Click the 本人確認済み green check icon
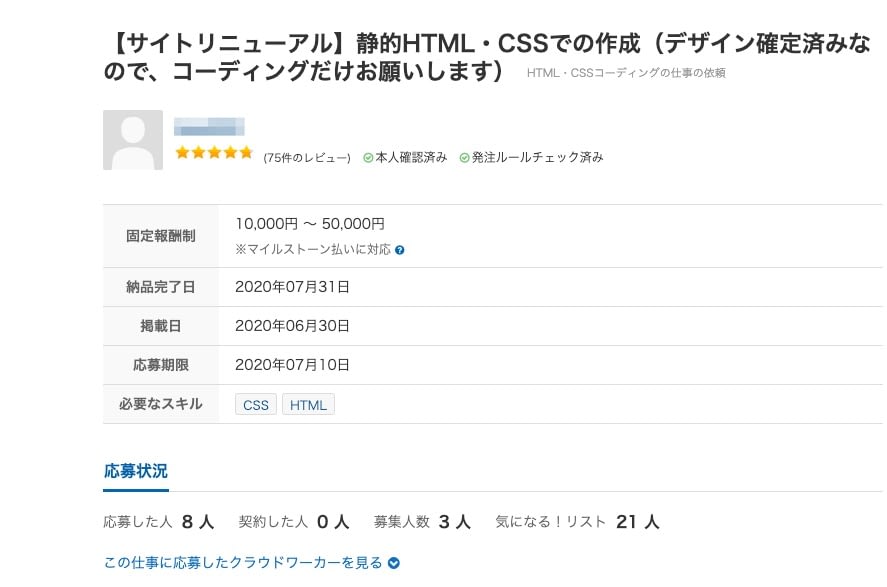This screenshot has height=587, width=887. pyautogui.click(x=368, y=158)
